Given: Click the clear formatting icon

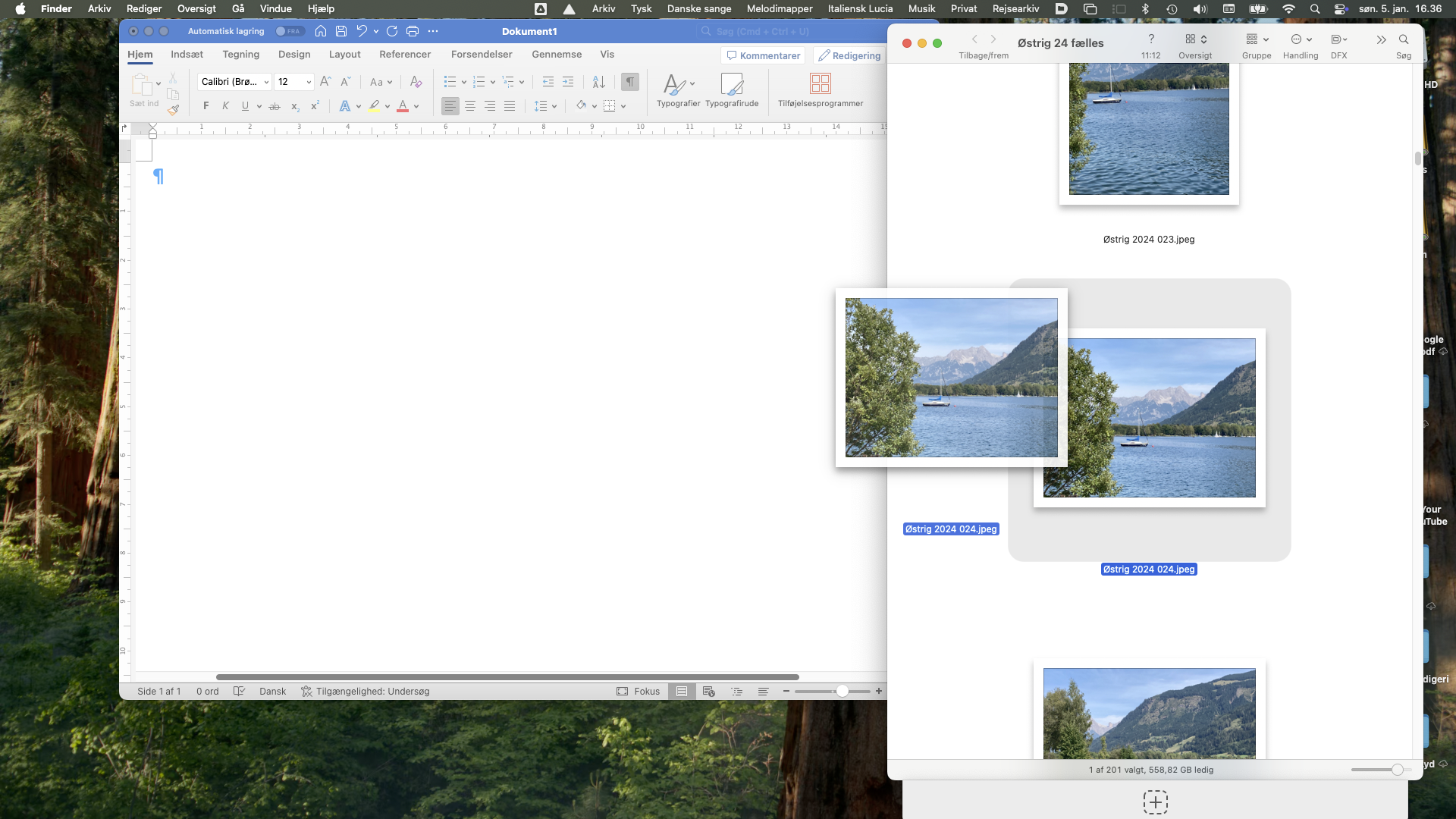Looking at the screenshot, I should point(416,82).
